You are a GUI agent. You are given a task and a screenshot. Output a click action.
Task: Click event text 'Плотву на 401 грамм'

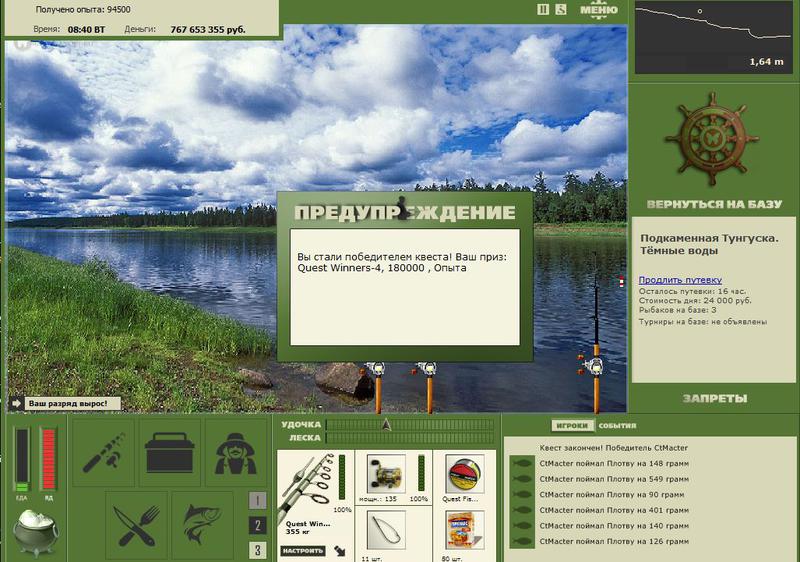647,510
